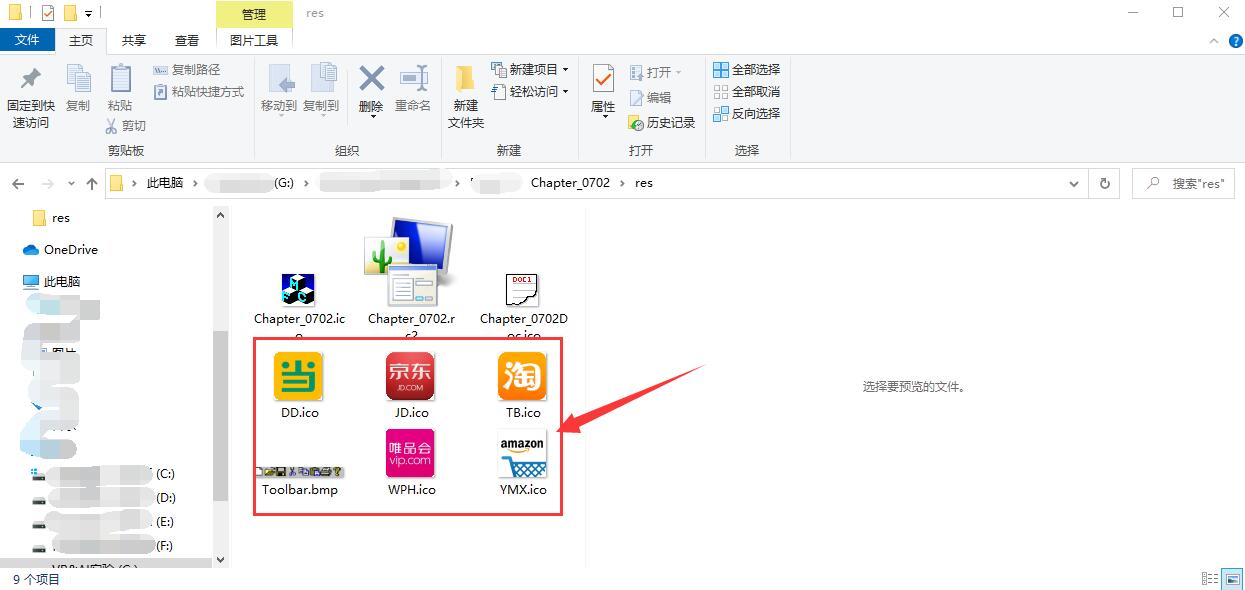Click Edit (编辑) in ribbon

coord(651,98)
